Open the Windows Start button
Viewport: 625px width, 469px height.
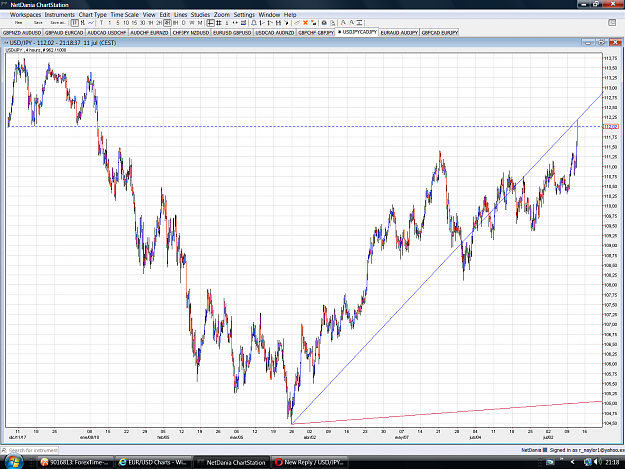click(14, 462)
